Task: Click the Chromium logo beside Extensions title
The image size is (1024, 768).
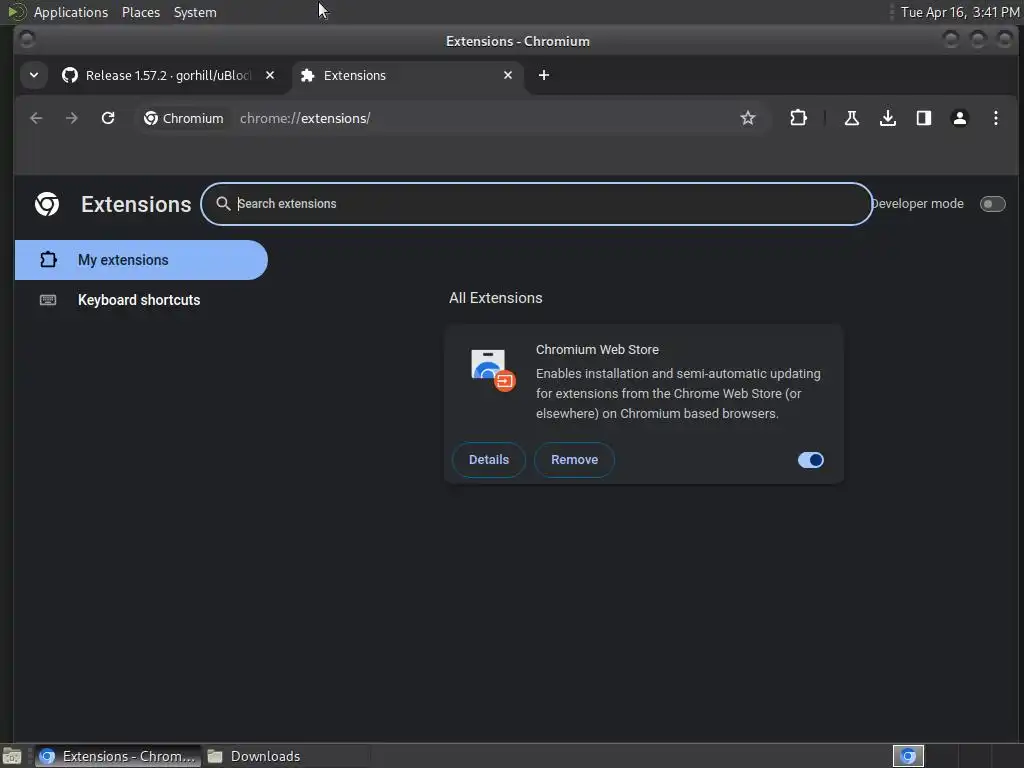Action: coord(47,204)
